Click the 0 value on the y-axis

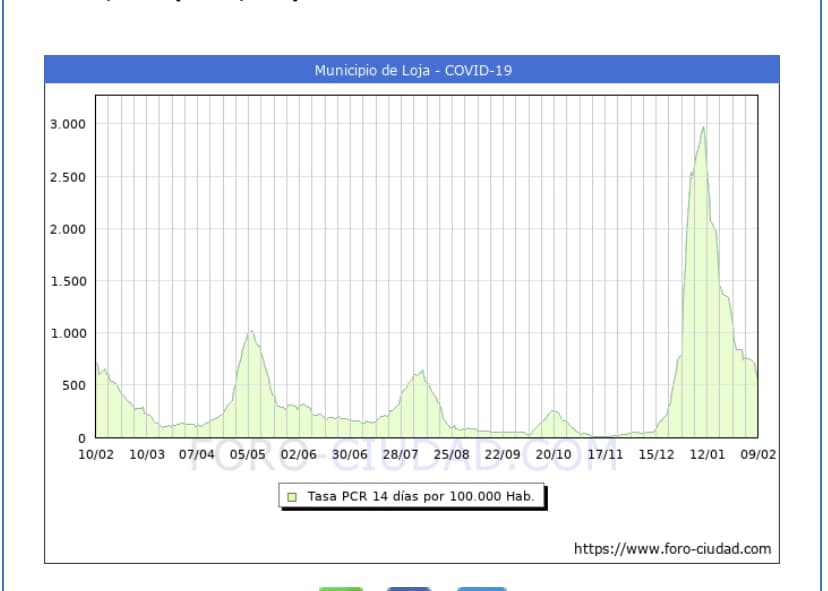[82, 438]
